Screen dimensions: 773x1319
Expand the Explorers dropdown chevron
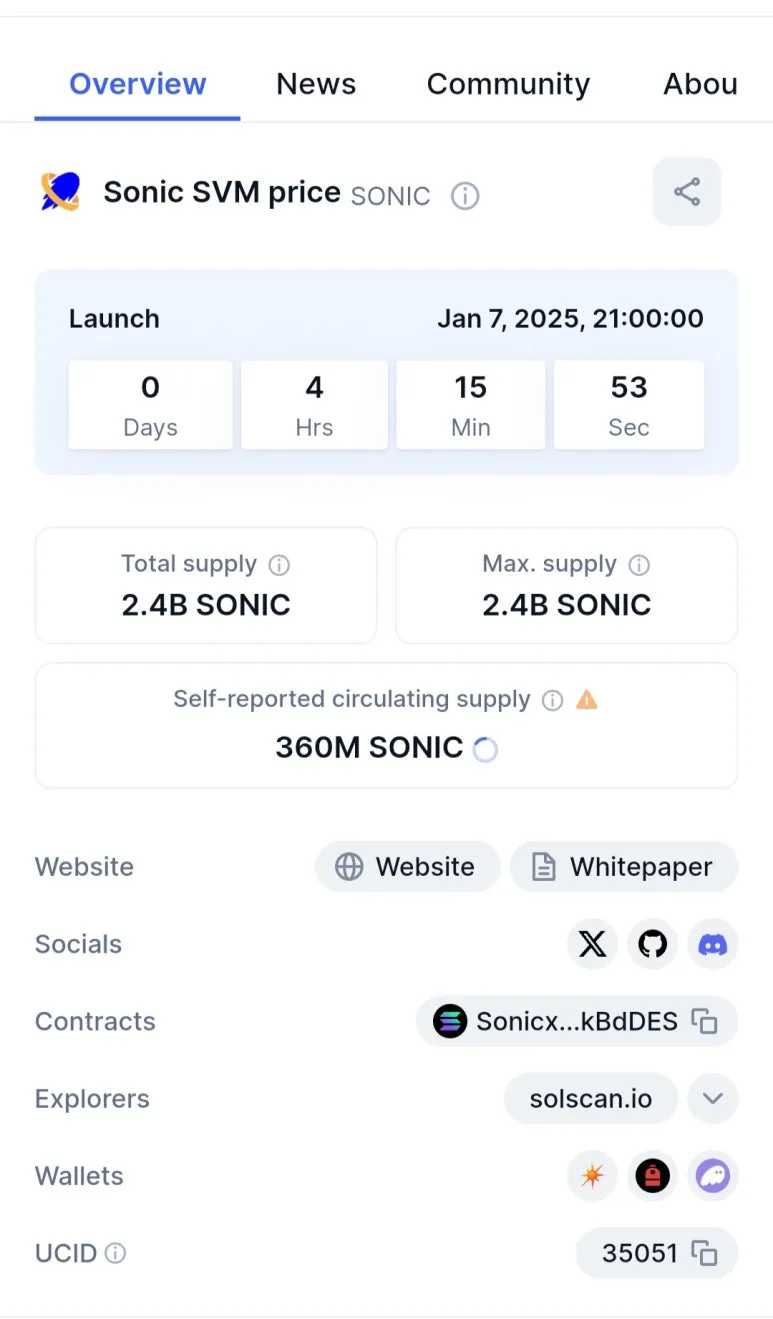pos(713,1099)
